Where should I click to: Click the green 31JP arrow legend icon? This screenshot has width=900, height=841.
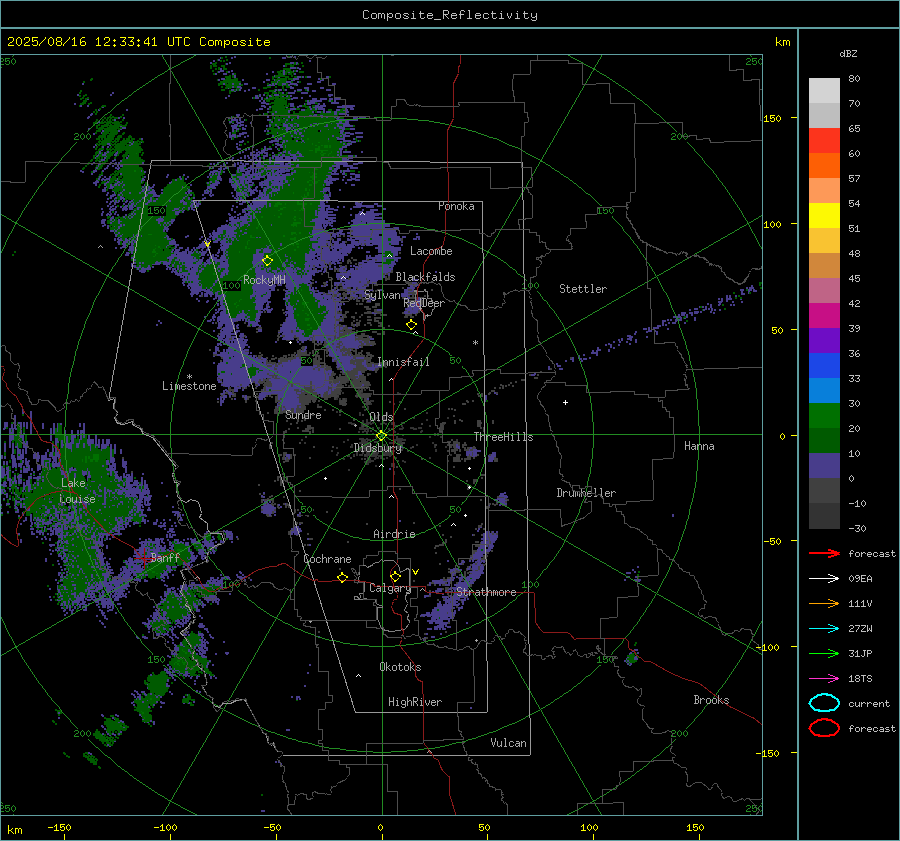824,653
